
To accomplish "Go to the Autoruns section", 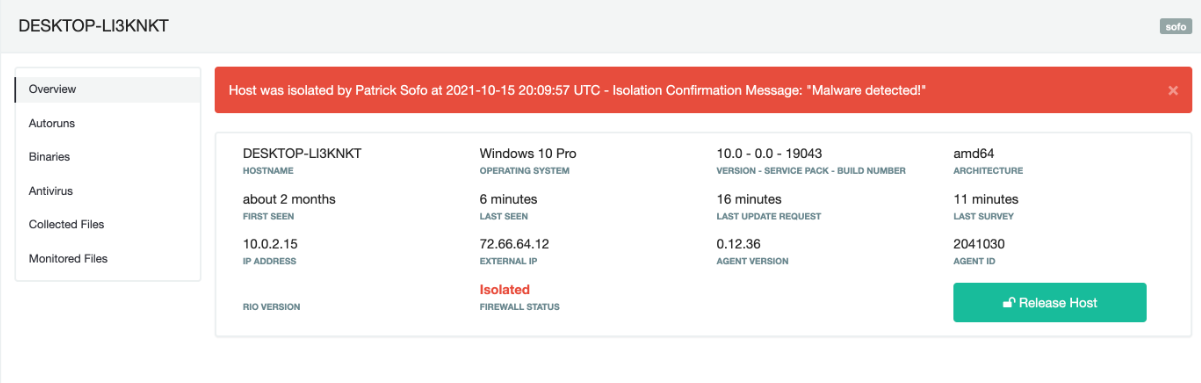I will pyautogui.click(x=108, y=123).
